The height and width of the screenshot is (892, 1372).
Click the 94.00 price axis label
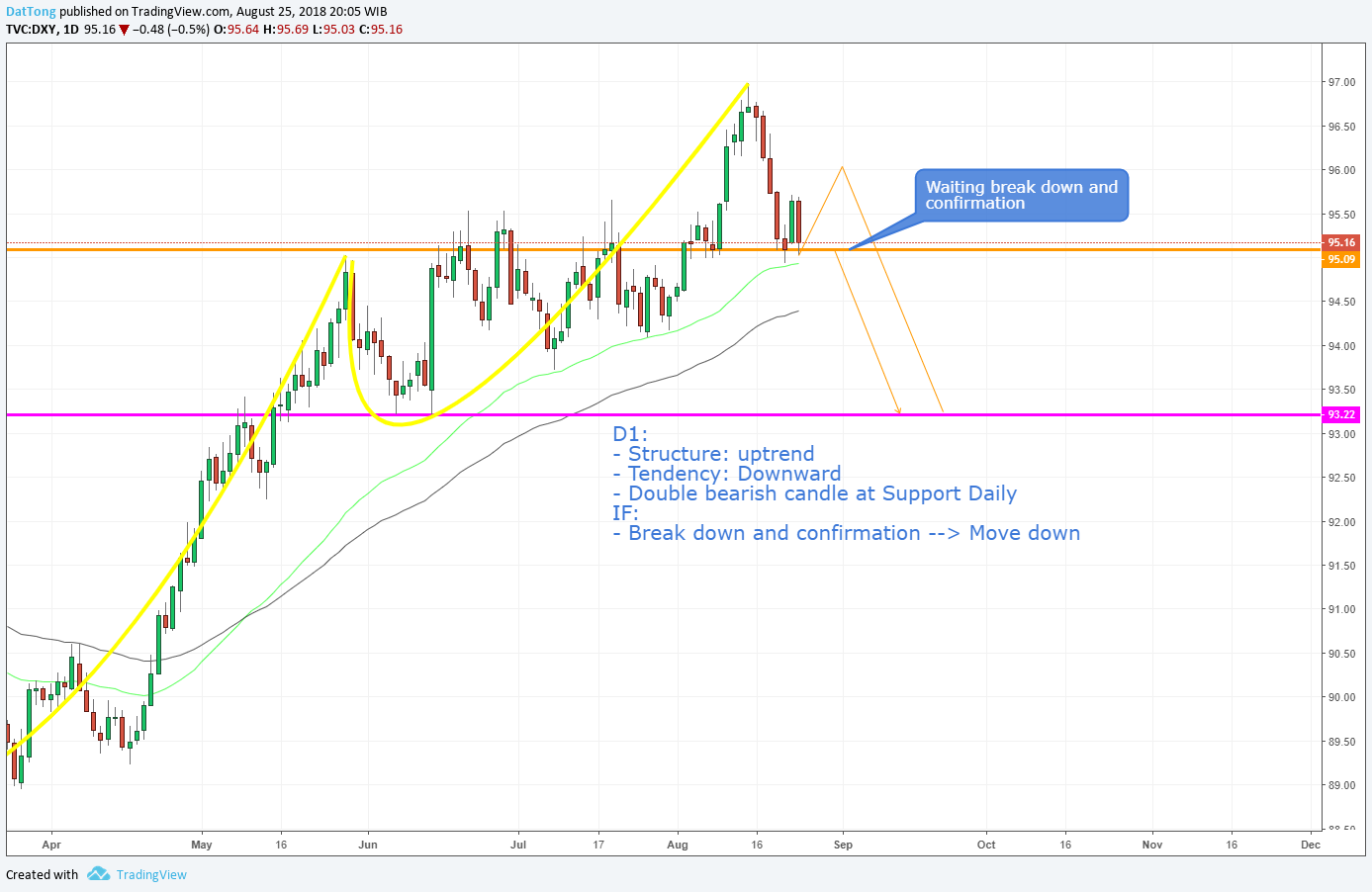click(1341, 346)
